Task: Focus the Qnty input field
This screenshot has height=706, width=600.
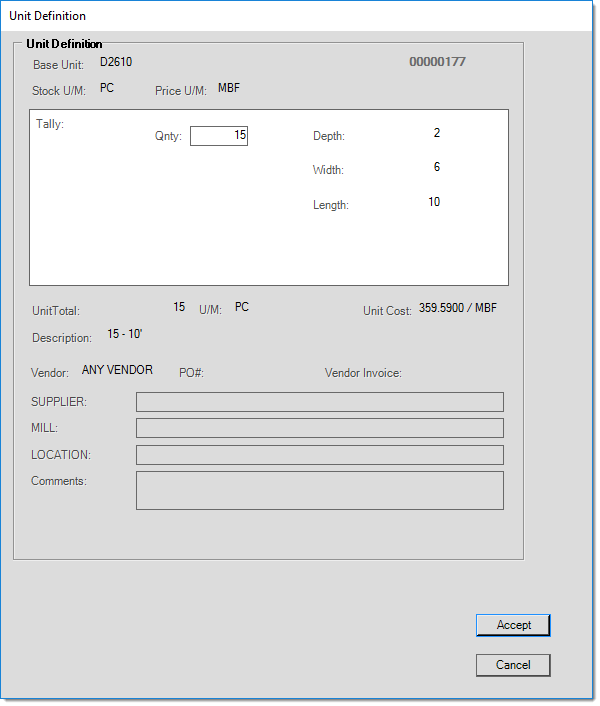Action: pyautogui.click(x=219, y=136)
